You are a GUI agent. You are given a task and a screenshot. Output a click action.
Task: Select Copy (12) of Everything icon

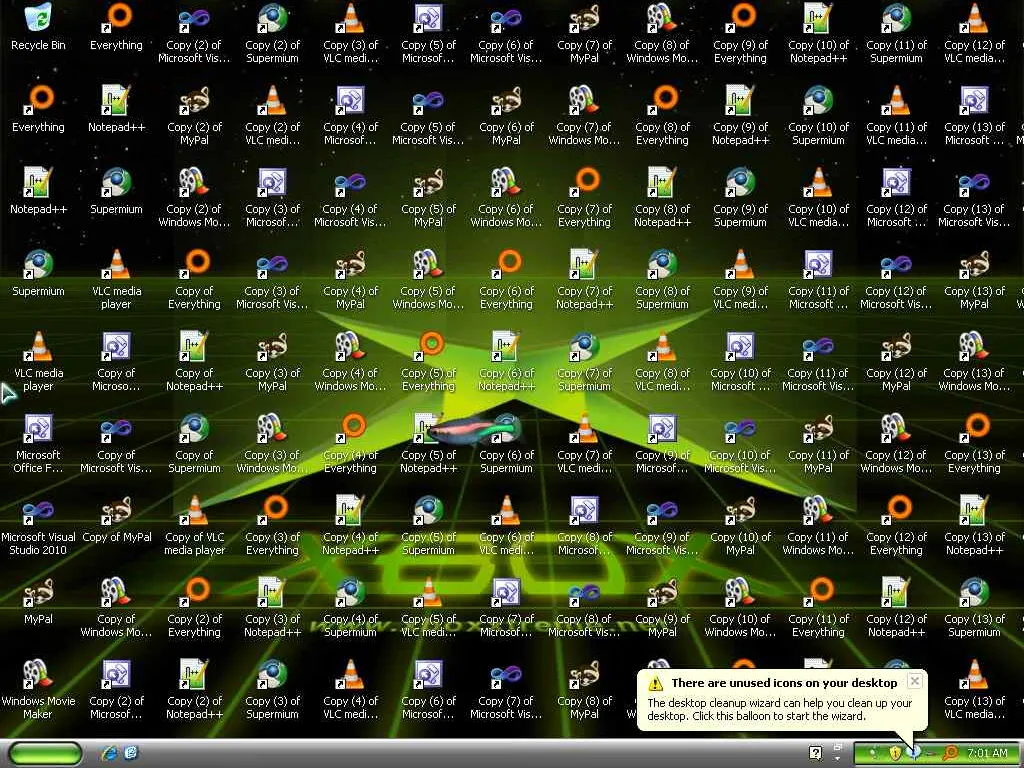(897, 525)
